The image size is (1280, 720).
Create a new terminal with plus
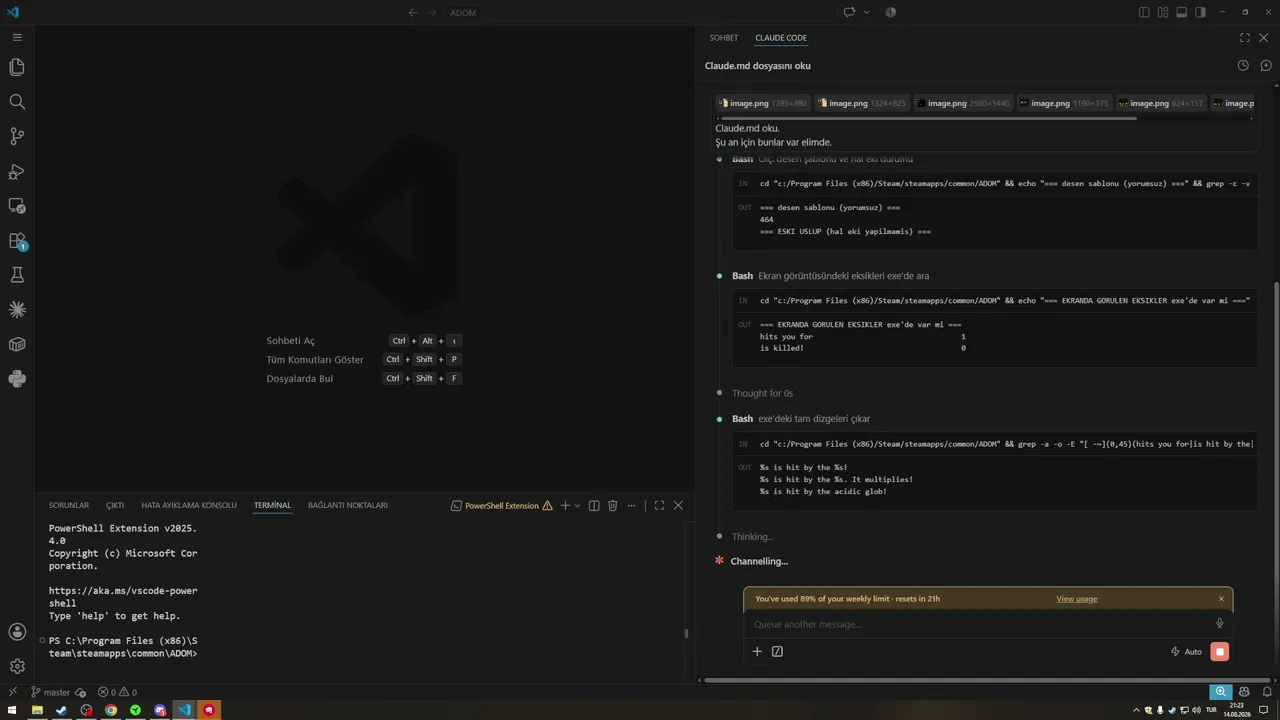(x=565, y=506)
